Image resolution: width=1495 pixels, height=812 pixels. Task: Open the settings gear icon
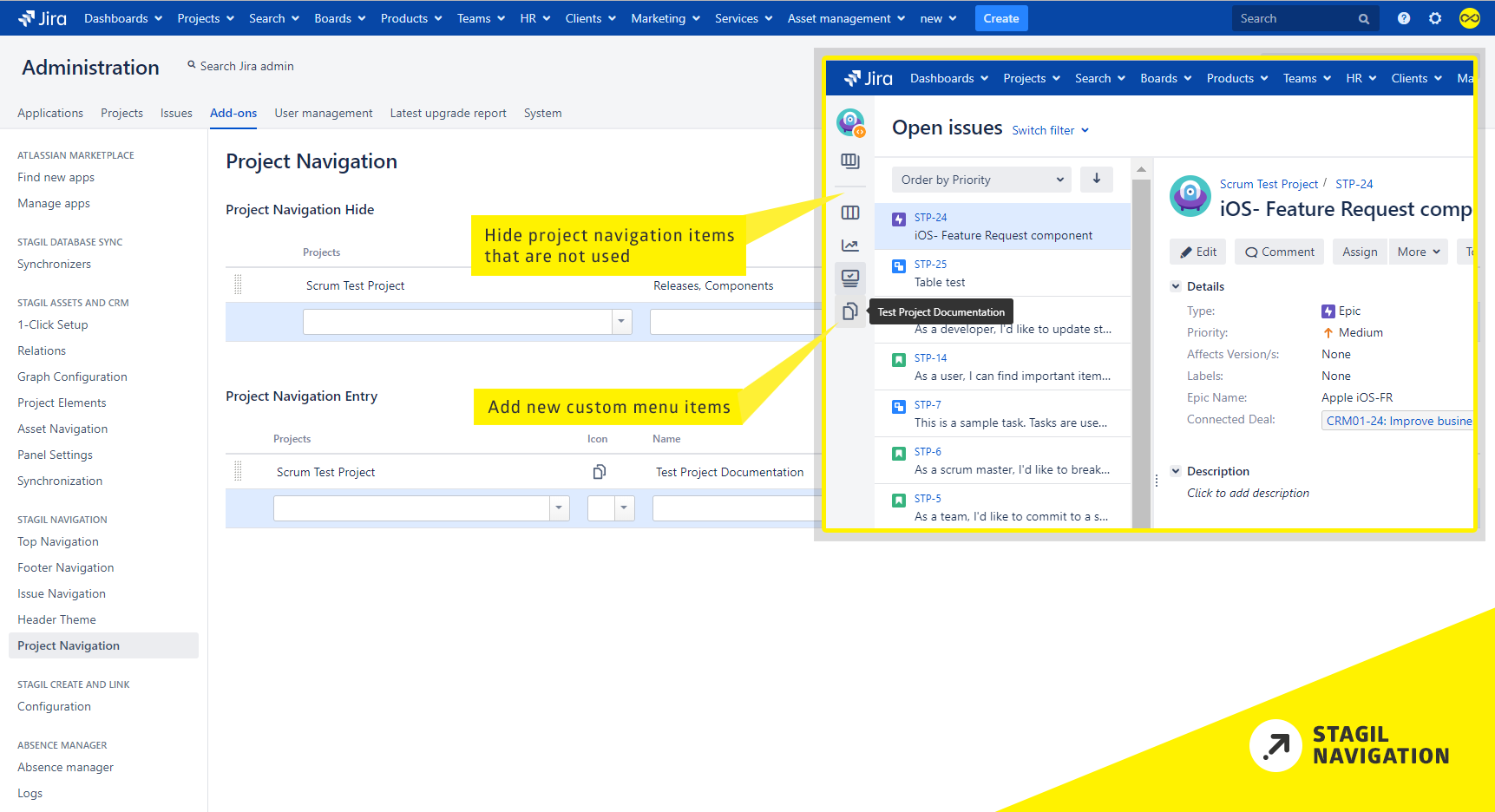click(x=1435, y=18)
